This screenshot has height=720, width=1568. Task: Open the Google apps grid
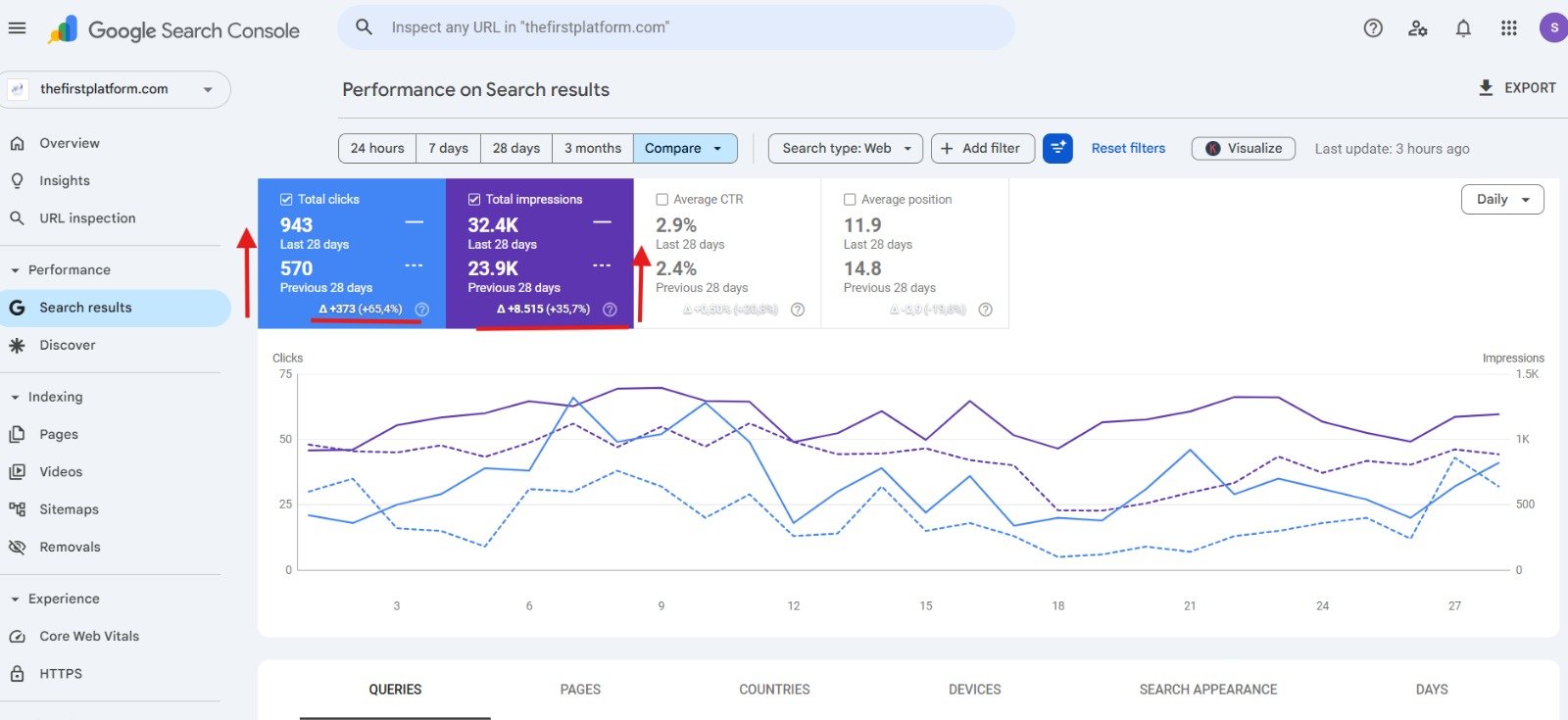tap(1509, 28)
